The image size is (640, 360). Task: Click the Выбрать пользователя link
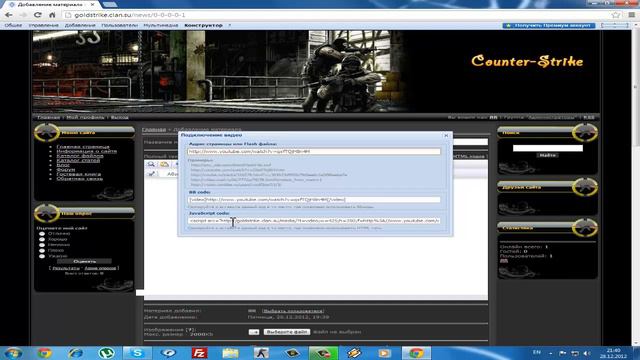point(293,311)
